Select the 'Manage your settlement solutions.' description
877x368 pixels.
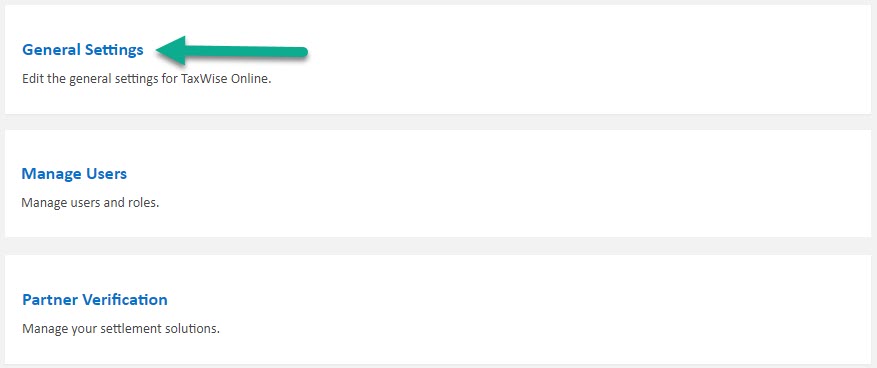click(x=121, y=328)
